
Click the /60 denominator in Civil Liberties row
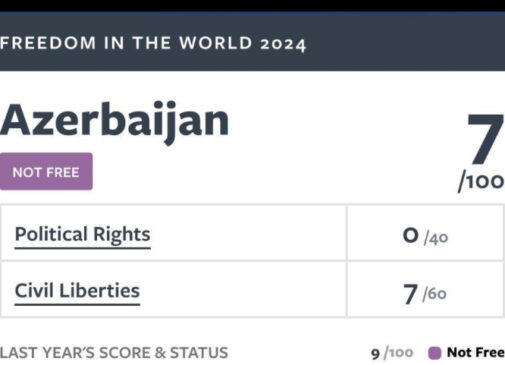[x=434, y=294]
